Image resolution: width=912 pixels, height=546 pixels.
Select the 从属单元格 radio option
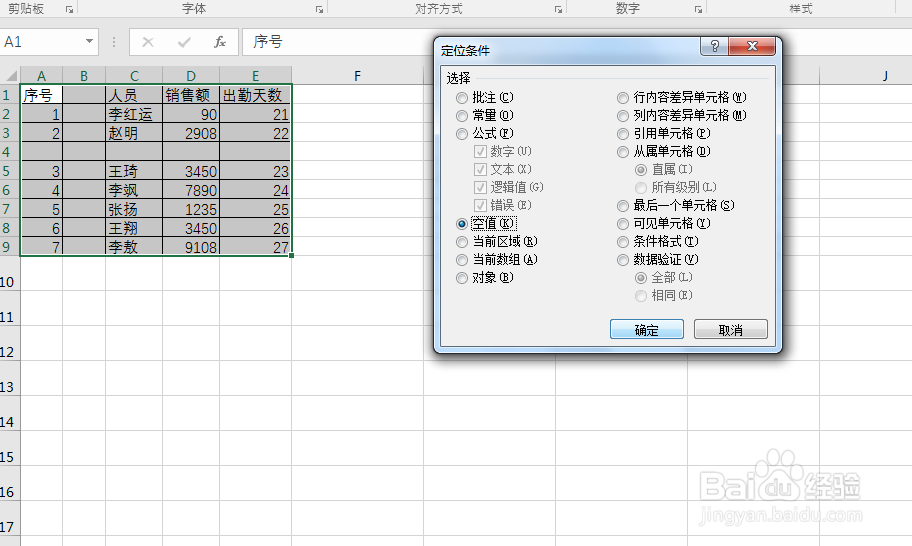coord(623,152)
